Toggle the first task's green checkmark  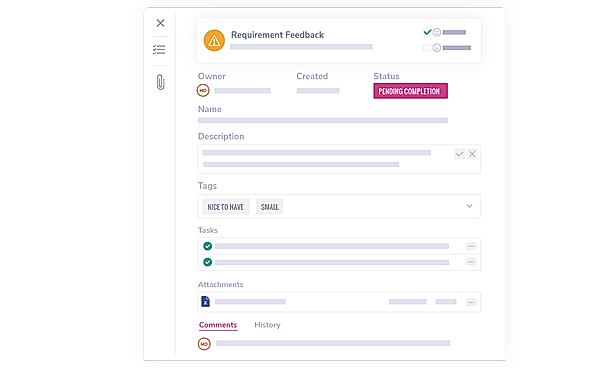(208, 246)
